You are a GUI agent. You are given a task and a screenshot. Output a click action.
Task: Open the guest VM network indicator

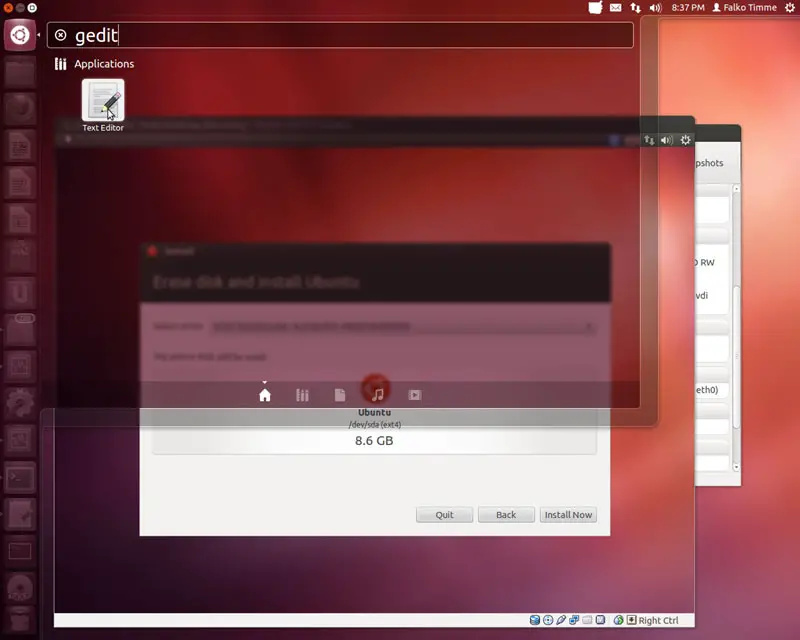(649, 140)
